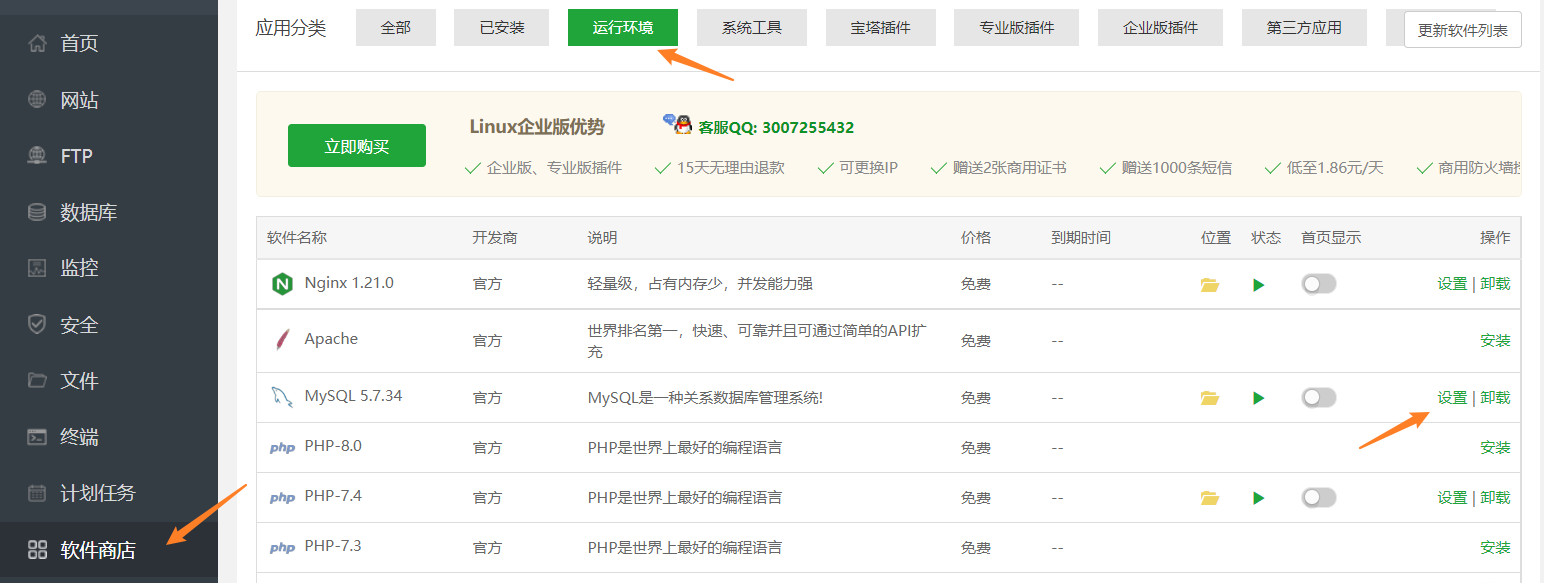Click the MySQL dolphin icon
Viewport: 1544px width, 583px height.
pyautogui.click(x=281, y=397)
